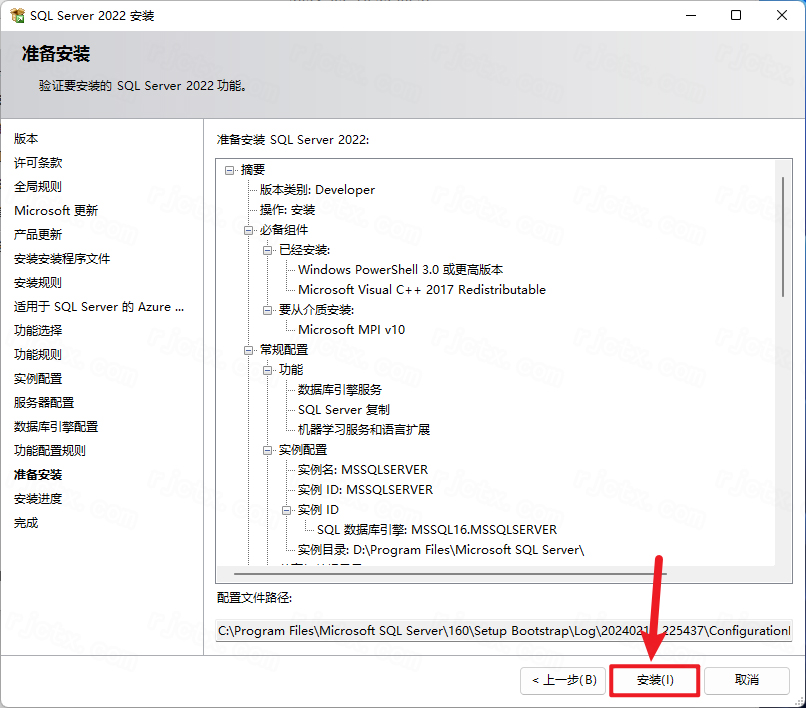
Task: Select 准备安装 step in the left sidebar
Action: [x=38, y=475]
